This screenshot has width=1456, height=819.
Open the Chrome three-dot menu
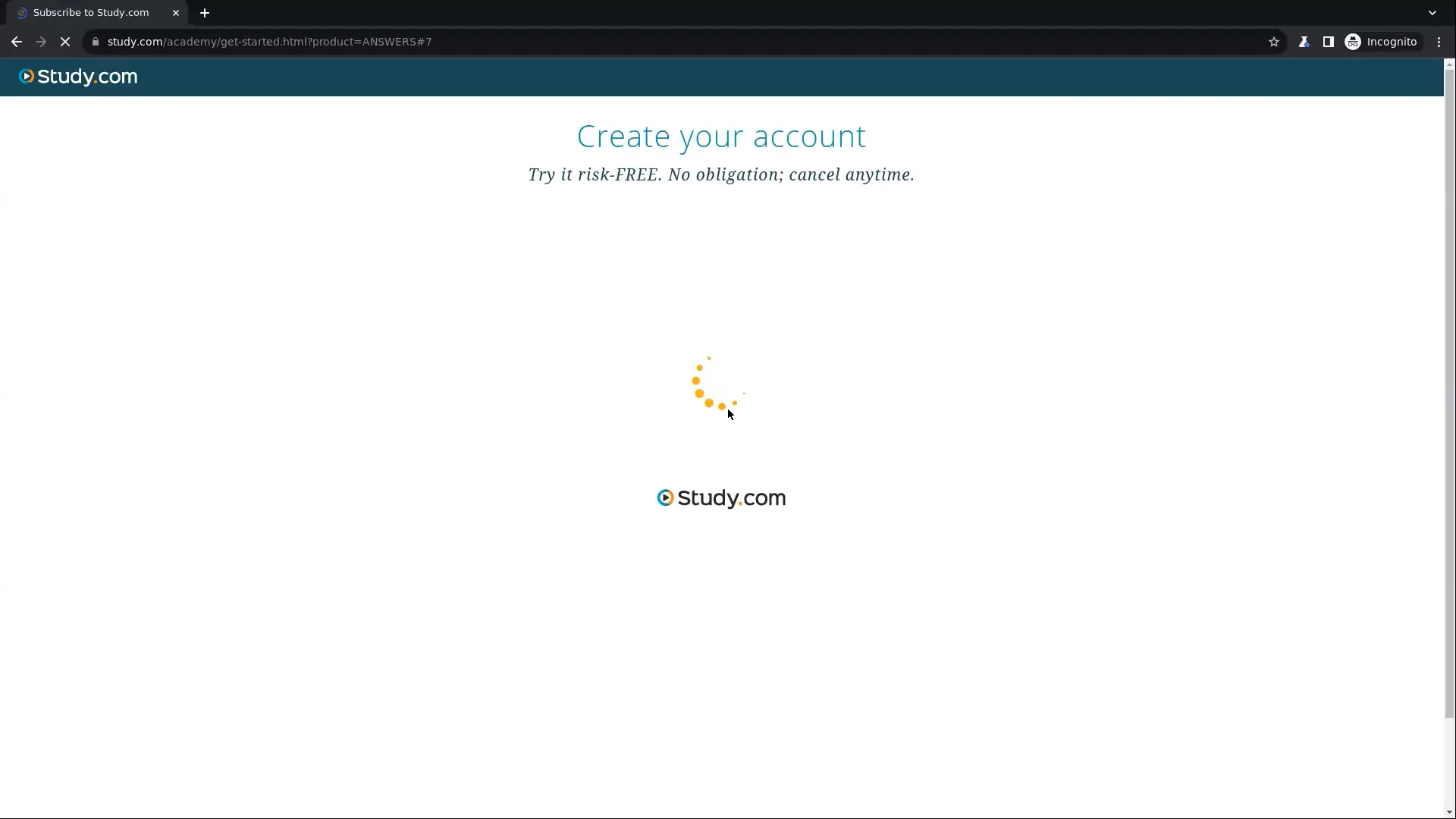pos(1439,42)
